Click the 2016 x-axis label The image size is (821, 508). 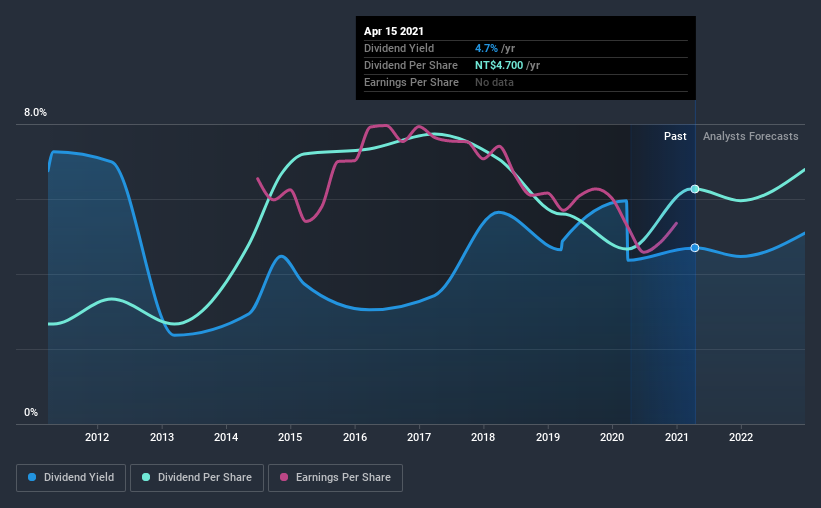pyautogui.click(x=355, y=437)
